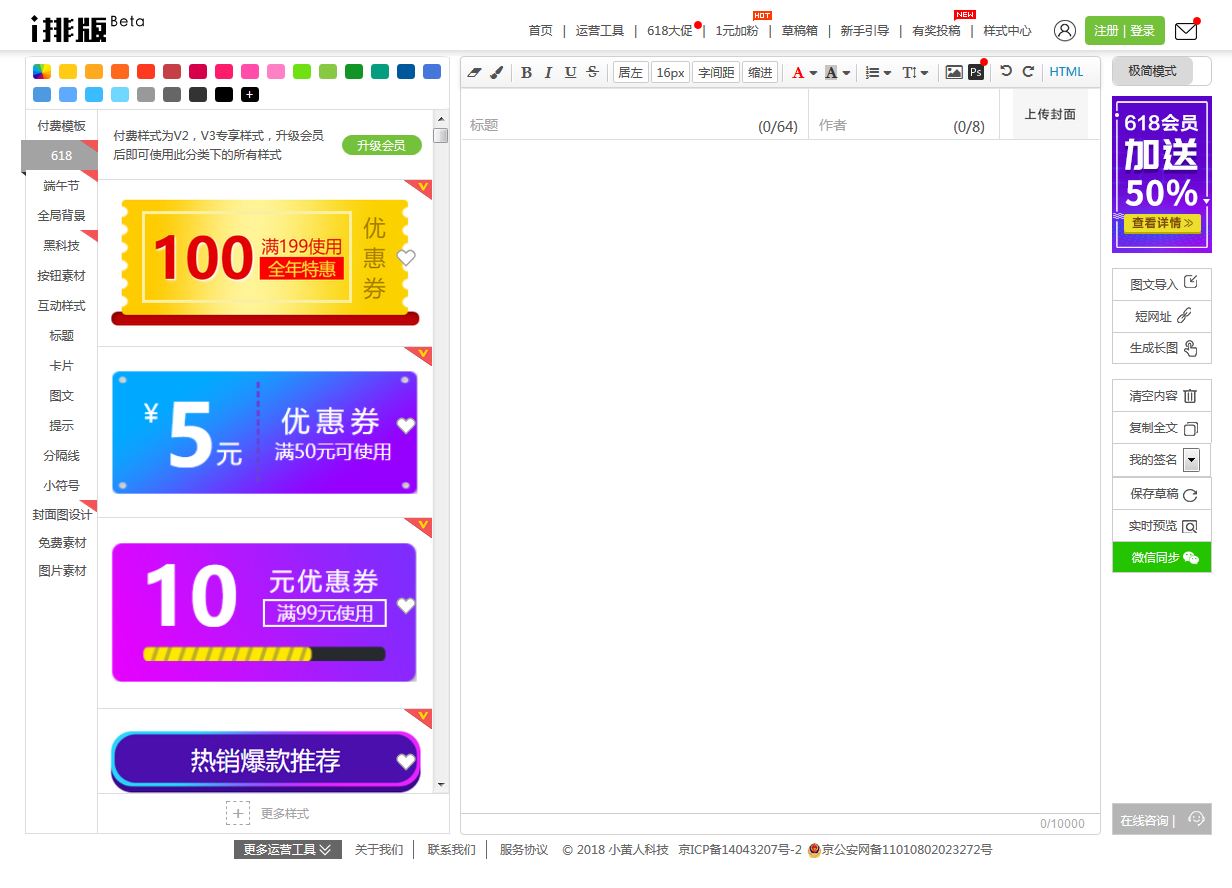The image size is (1232, 888).
Task: Click 实时预览 live preview button
Action: pyautogui.click(x=1162, y=526)
